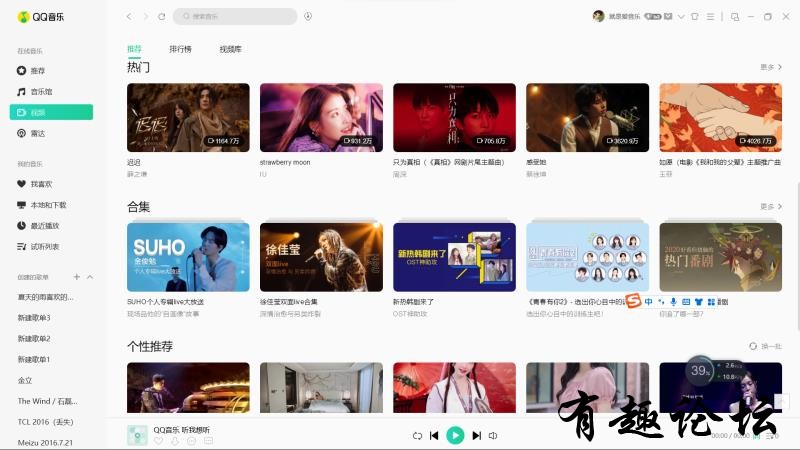Image resolution: width=800 pixels, height=450 pixels.
Task: Select the 推荐 tab
Action: [x=134, y=49]
